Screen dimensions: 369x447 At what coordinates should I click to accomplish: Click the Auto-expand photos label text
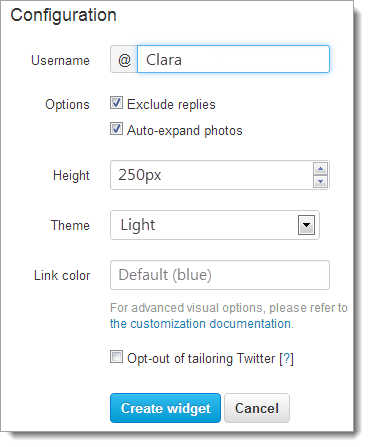pos(185,130)
